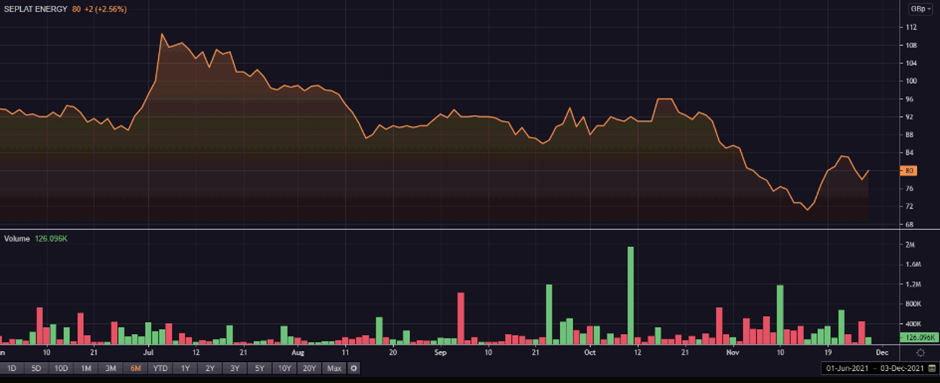
Task: Open the GBp currency dropdown
Action: (x=920, y=9)
